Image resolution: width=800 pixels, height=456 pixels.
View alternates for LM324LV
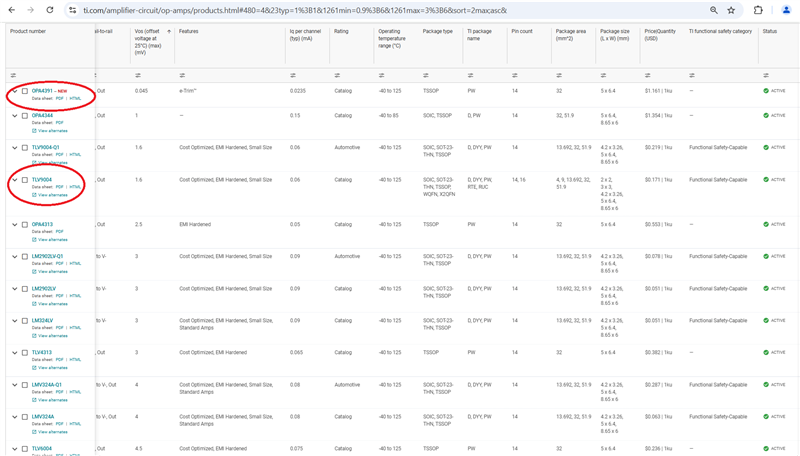tap(50, 336)
